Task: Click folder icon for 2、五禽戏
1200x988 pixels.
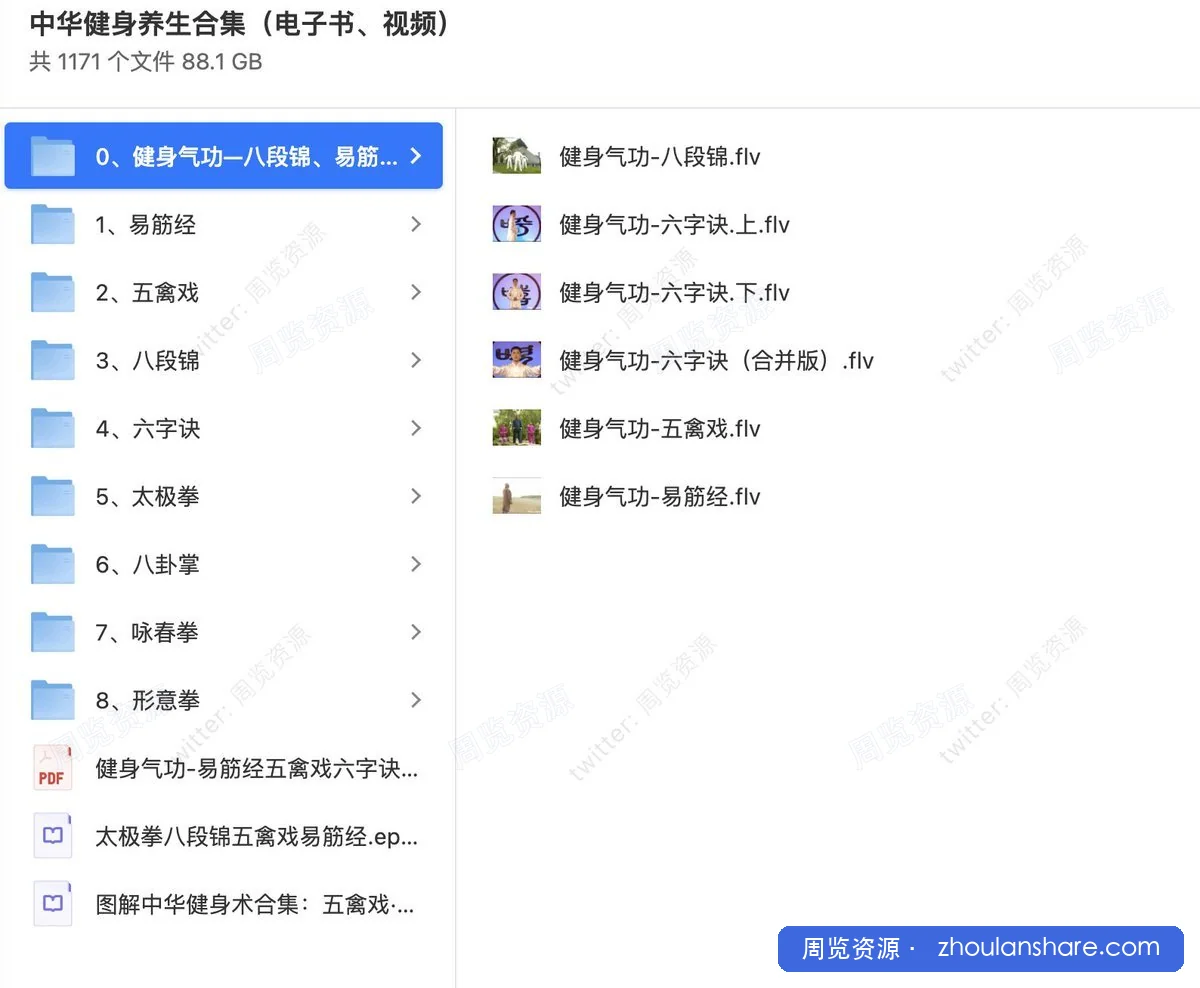Action: pos(53,293)
